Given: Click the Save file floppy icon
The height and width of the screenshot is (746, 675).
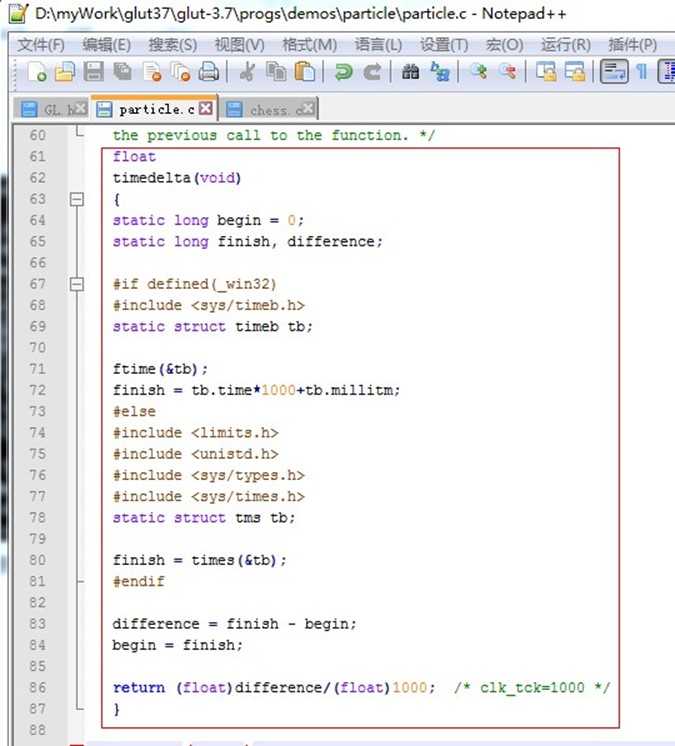Looking at the screenshot, I should coord(93,72).
